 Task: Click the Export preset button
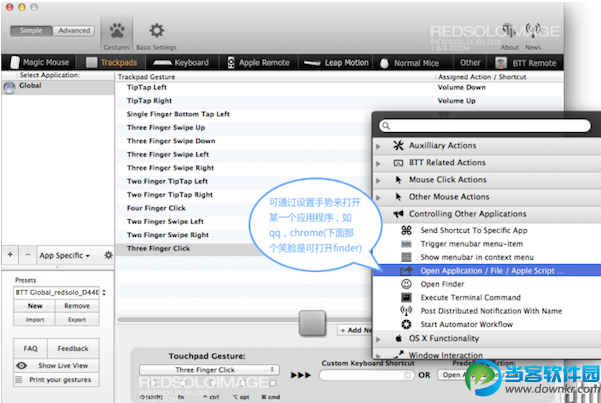[77, 319]
